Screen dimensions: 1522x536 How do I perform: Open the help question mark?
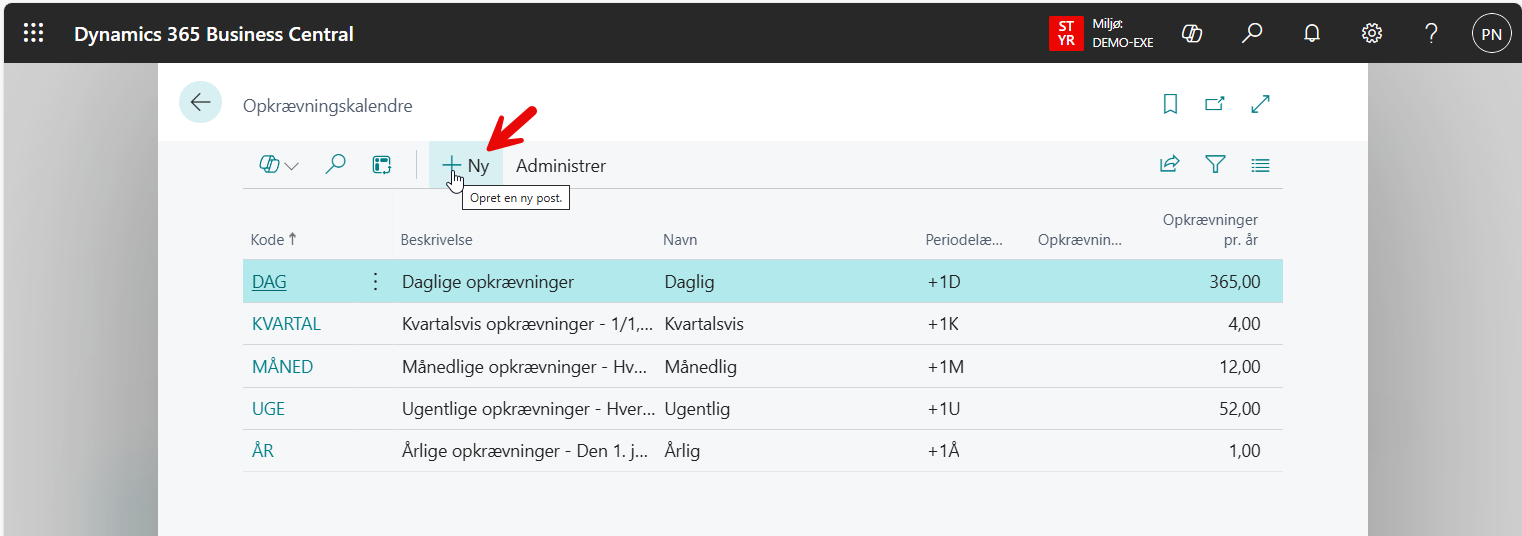pyautogui.click(x=1431, y=34)
